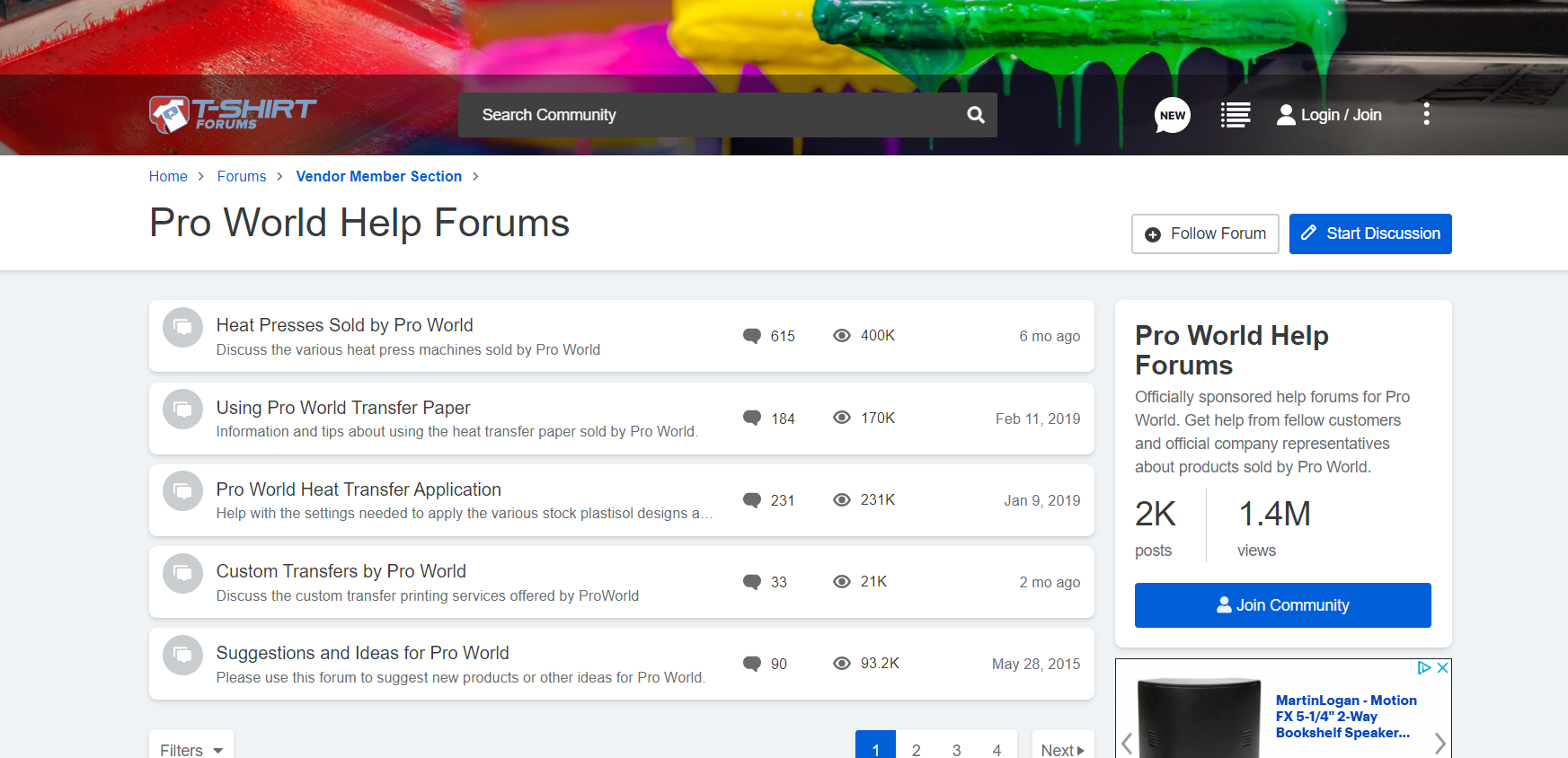Click the comment bubble icon next to 90
This screenshot has height=758, width=1568.
752,664
